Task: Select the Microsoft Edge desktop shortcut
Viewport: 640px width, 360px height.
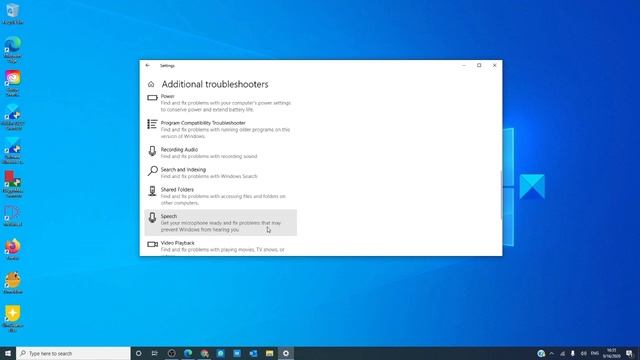Action: click(x=13, y=49)
